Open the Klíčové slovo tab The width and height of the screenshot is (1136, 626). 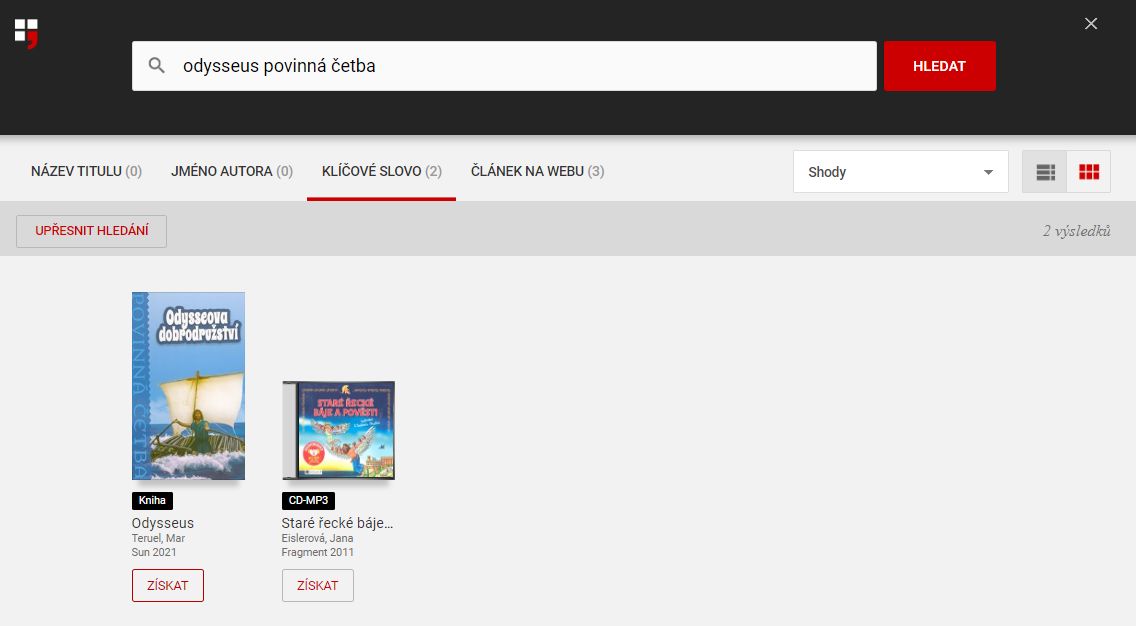(381, 171)
